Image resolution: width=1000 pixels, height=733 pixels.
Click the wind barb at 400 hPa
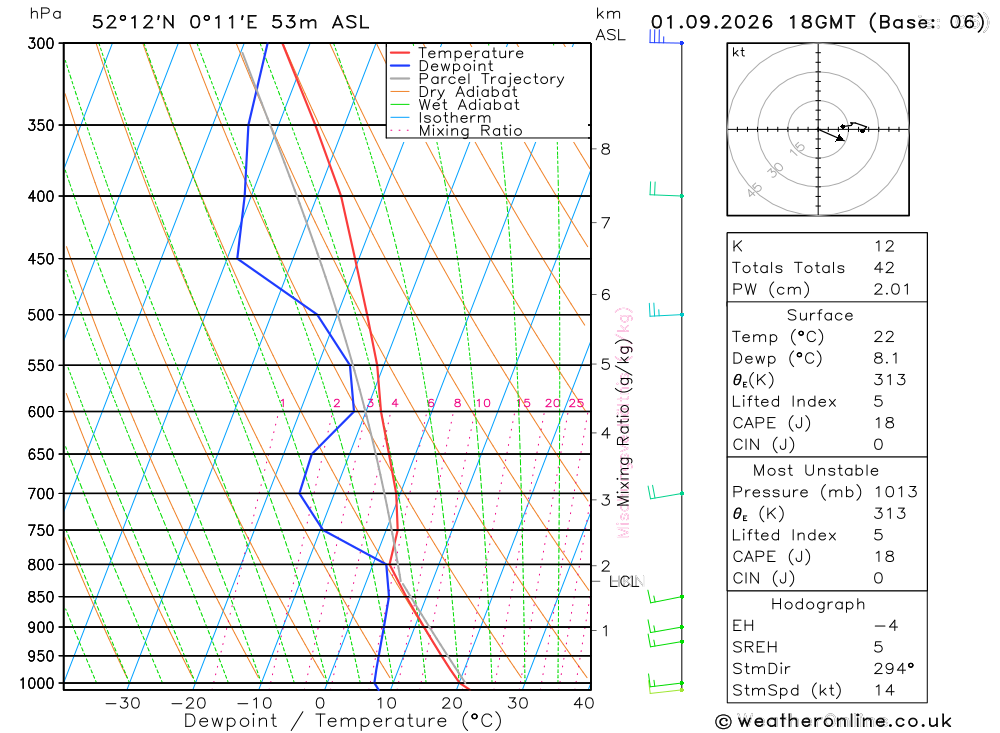[x=666, y=189]
